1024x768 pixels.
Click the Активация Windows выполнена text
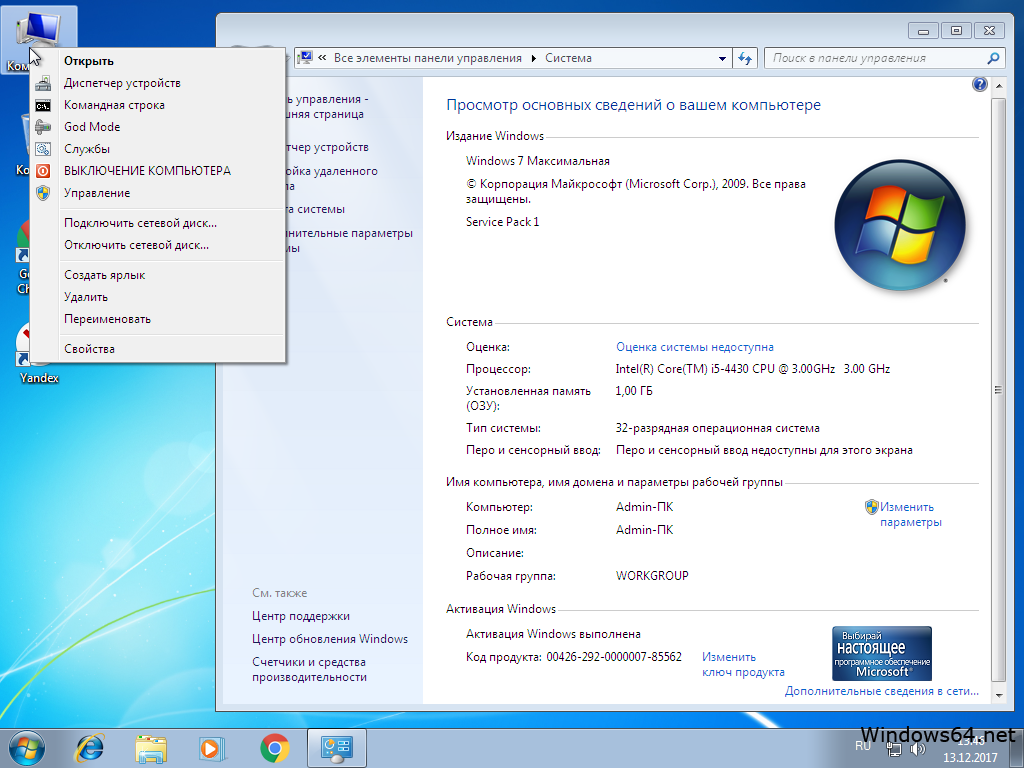pyautogui.click(x=553, y=634)
